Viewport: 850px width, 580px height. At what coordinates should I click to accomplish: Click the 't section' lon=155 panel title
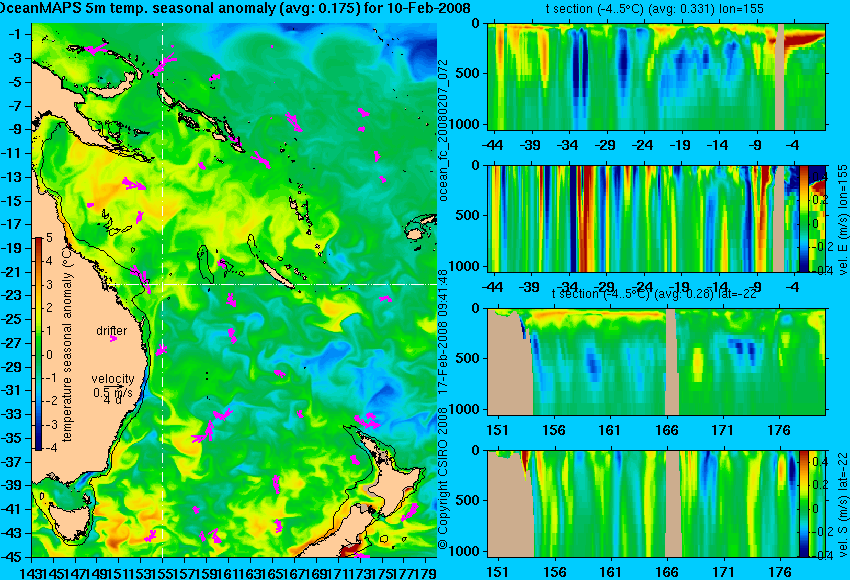point(654,9)
